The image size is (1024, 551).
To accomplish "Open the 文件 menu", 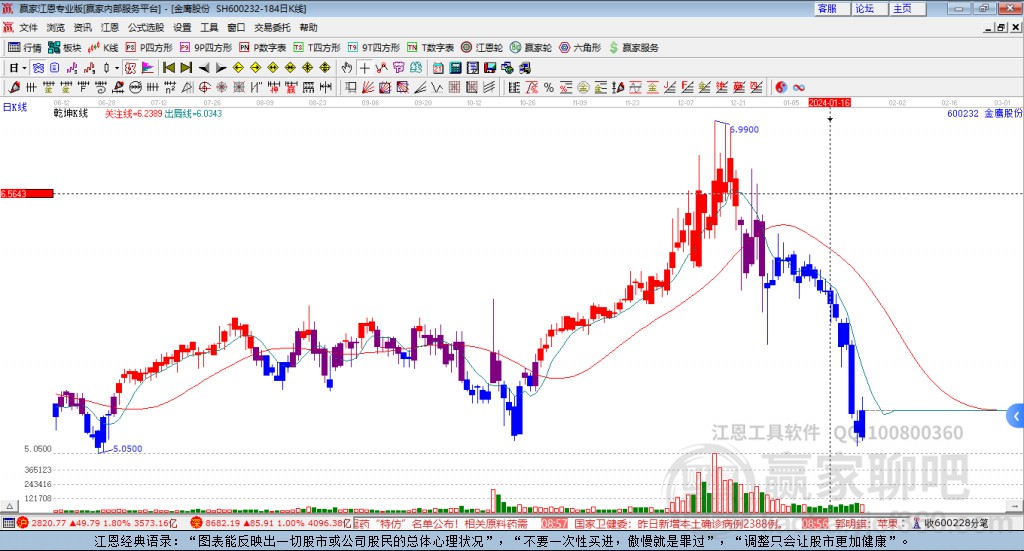I will [x=28, y=27].
